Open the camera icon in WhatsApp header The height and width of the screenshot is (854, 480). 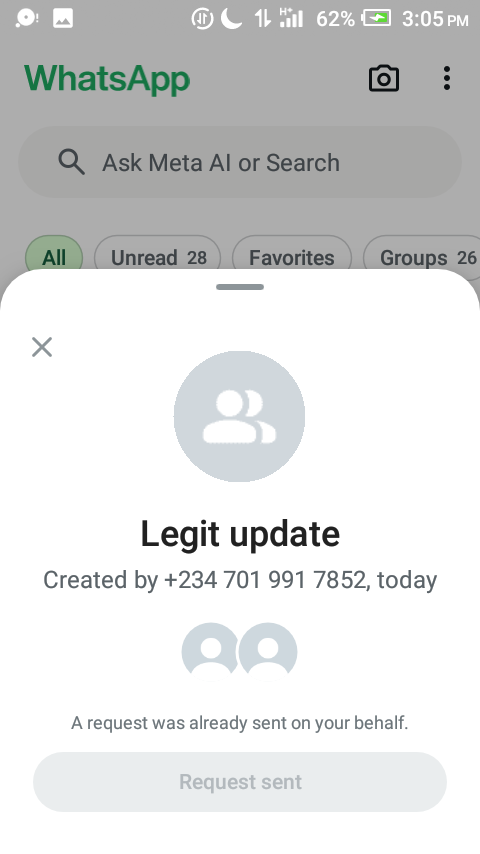pos(384,78)
